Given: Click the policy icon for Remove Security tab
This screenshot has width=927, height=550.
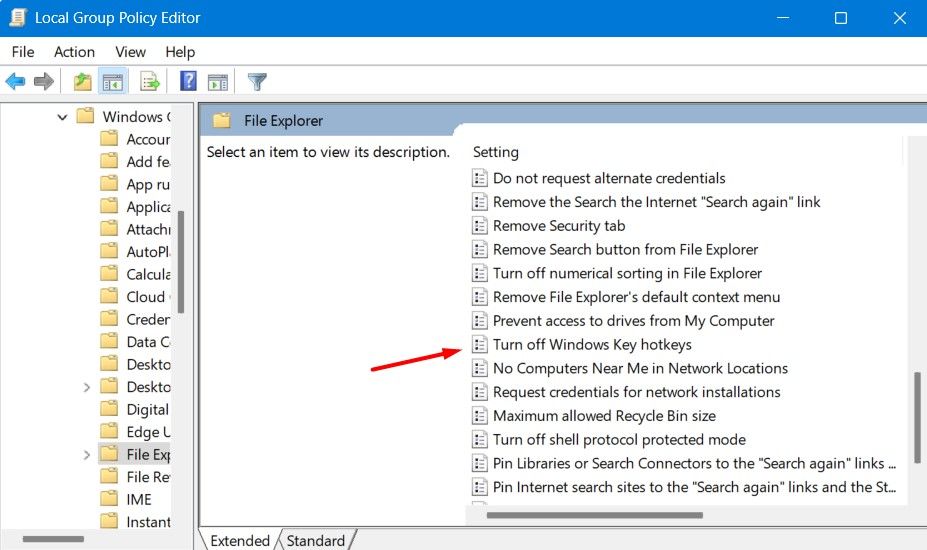Looking at the screenshot, I should pyautogui.click(x=479, y=226).
